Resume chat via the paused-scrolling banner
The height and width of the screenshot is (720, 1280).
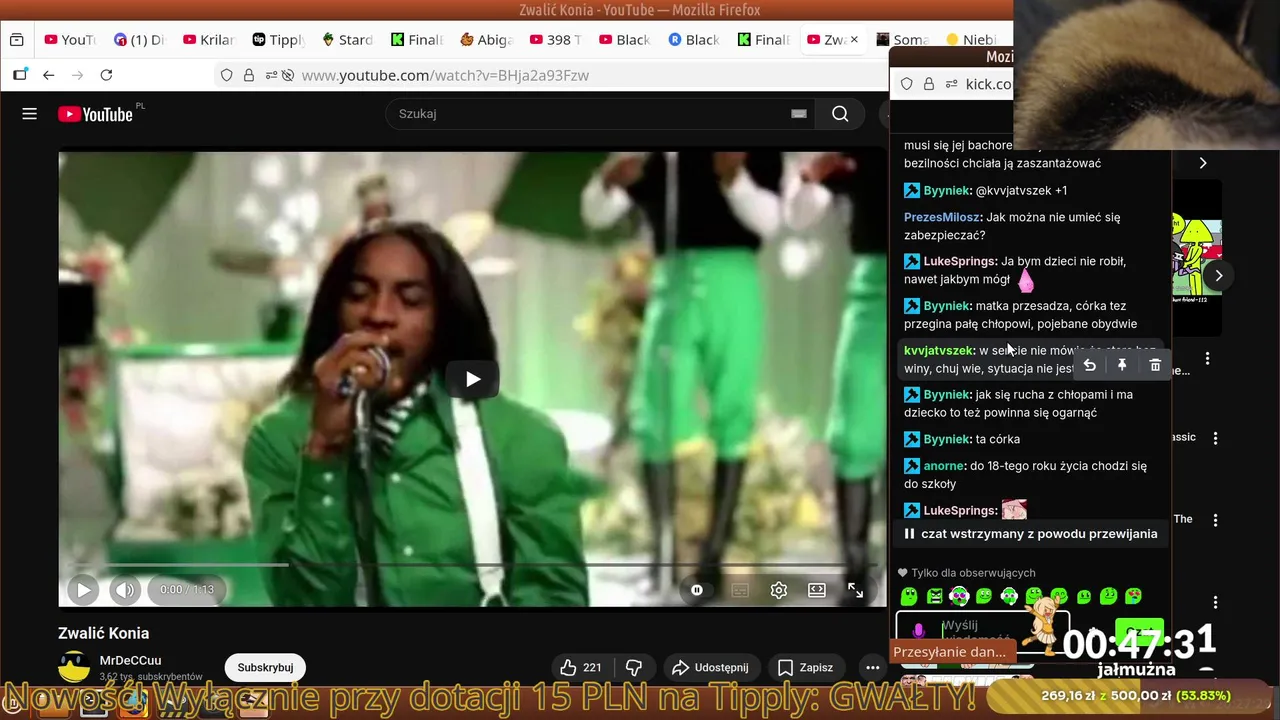1030,534
